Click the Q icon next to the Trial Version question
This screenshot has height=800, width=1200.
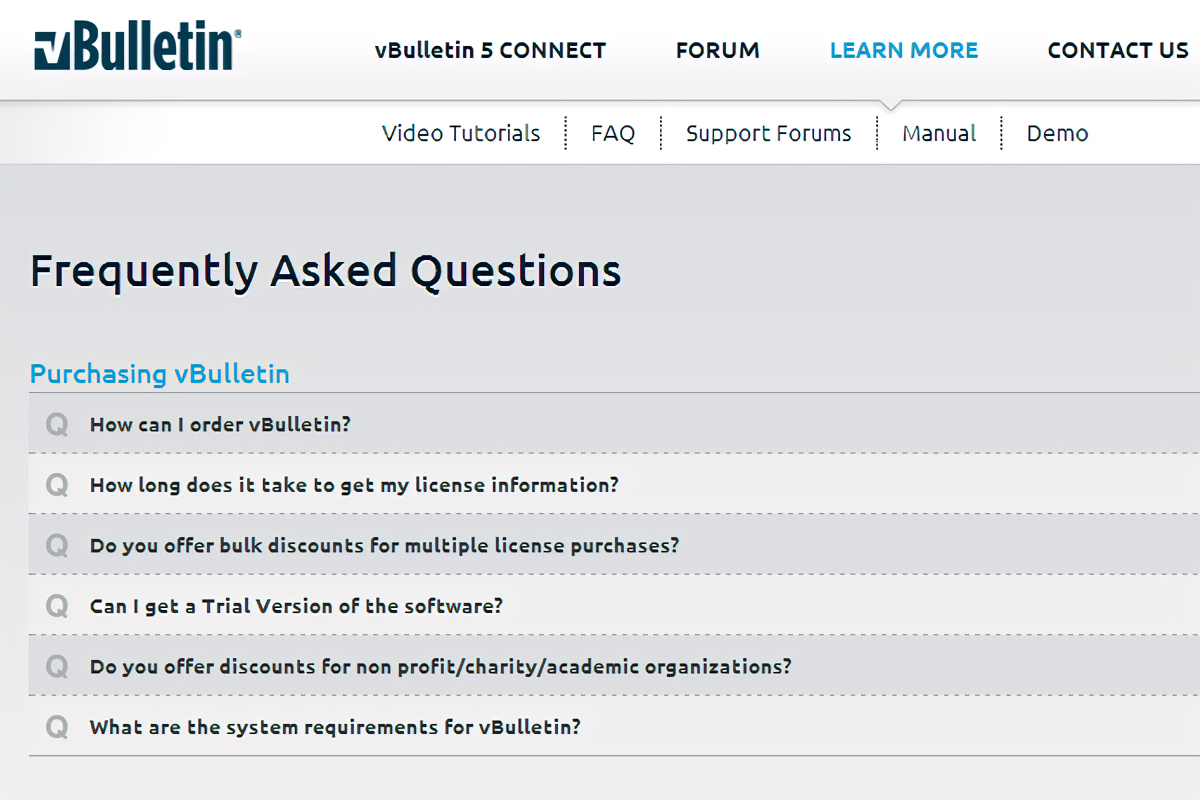click(x=57, y=607)
